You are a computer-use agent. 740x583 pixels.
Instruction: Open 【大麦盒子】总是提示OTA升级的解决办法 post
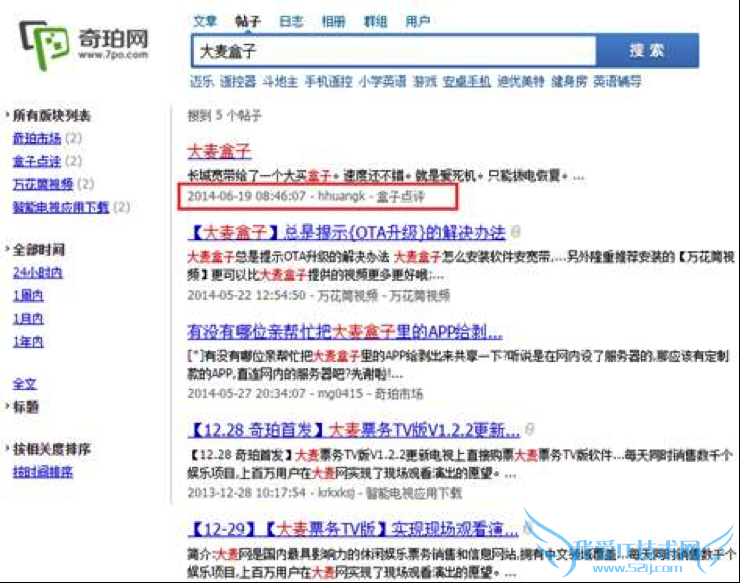click(x=346, y=232)
